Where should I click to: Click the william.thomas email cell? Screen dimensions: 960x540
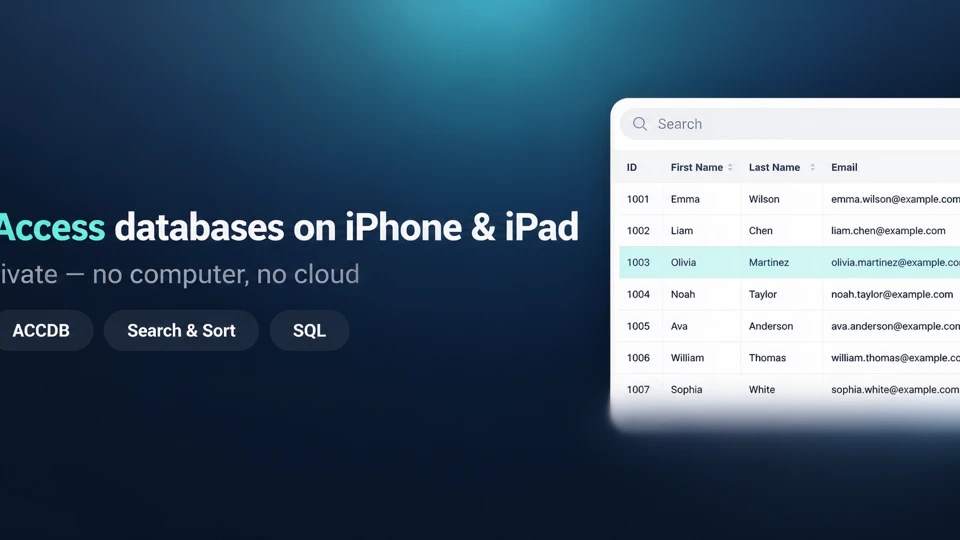pyautogui.click(x=895, y=358)
